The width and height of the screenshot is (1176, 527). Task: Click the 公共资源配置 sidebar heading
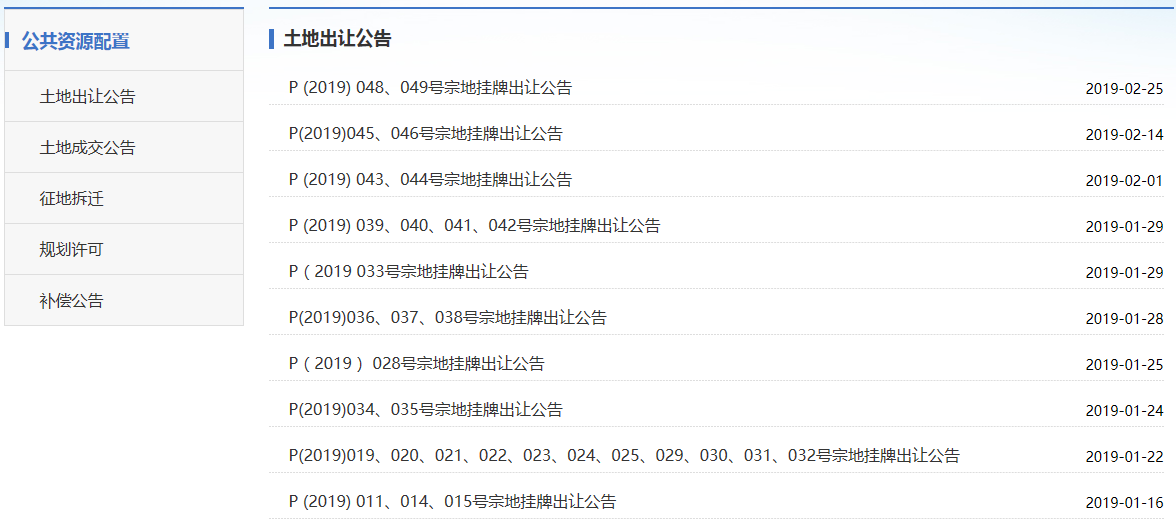[76, 41]
